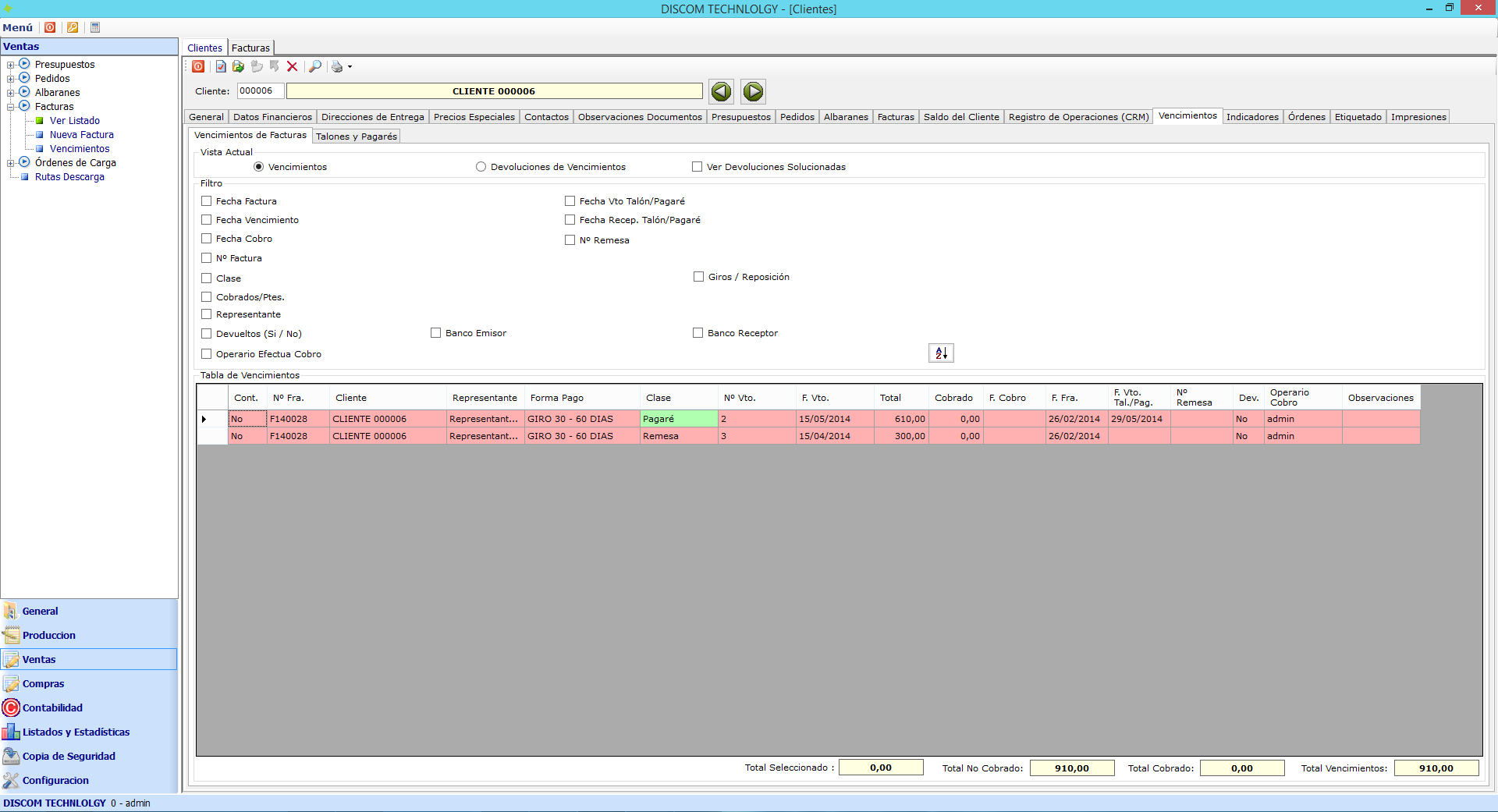
Task: Click the printer icon in client toolbar
Action: pos(336,67)
